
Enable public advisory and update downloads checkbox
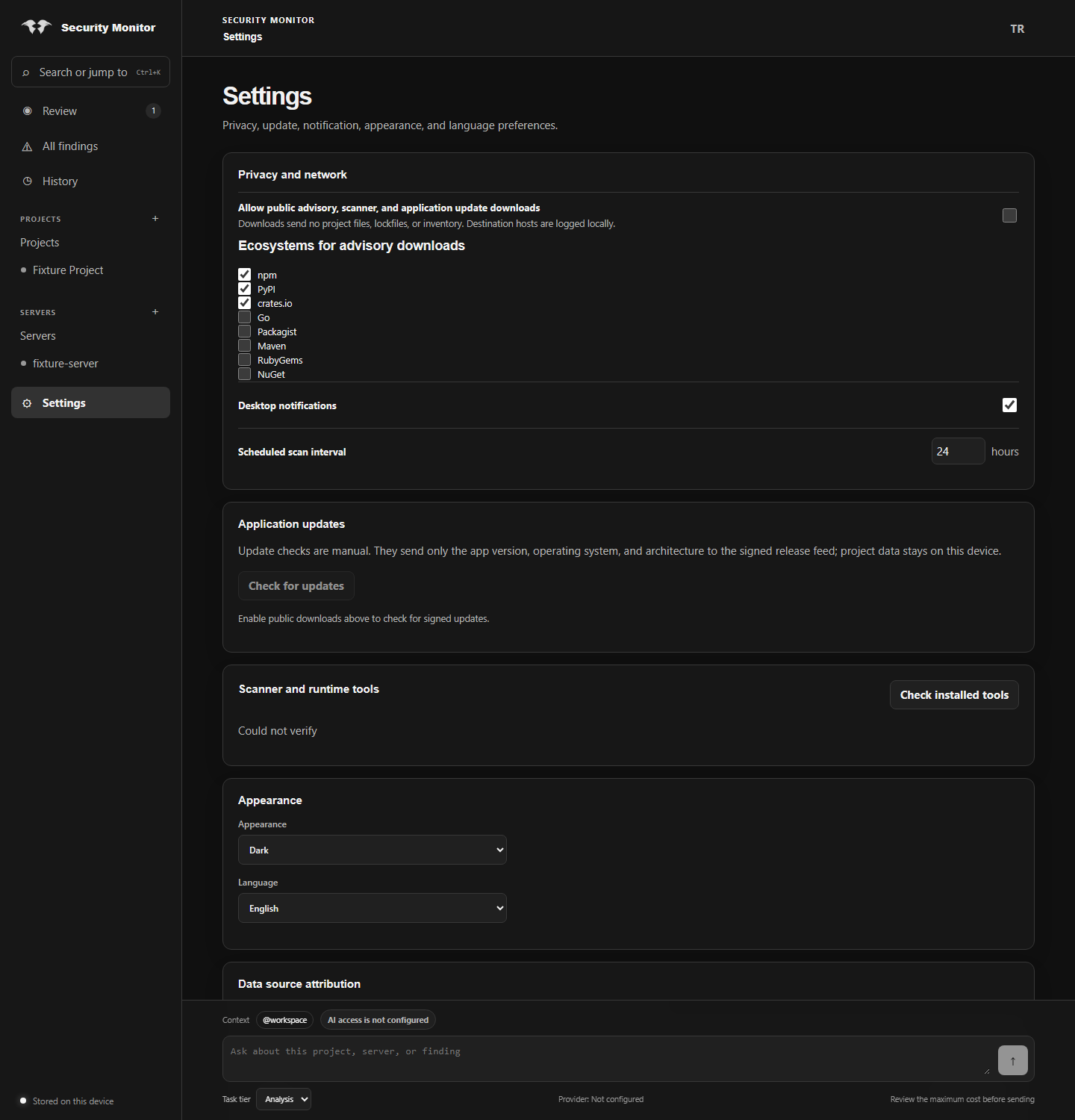[x=1009, y=216]
